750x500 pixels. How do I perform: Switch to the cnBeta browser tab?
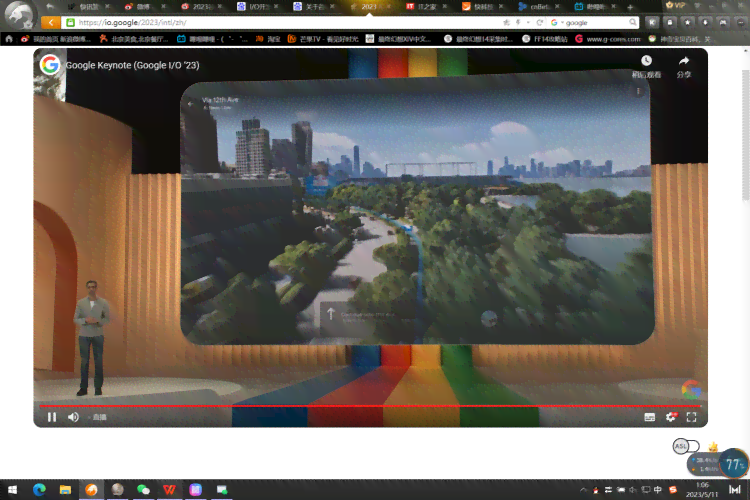pyautogui.click(x=539, y=7)
